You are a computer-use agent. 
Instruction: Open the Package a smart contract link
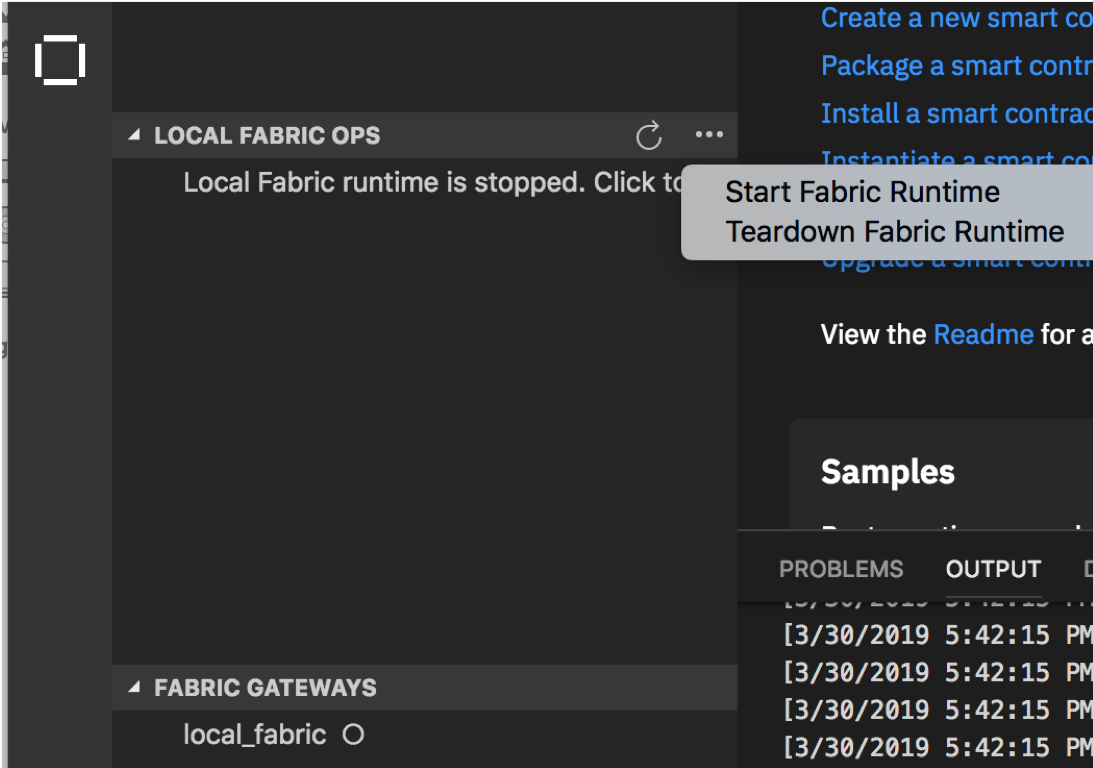956,66
